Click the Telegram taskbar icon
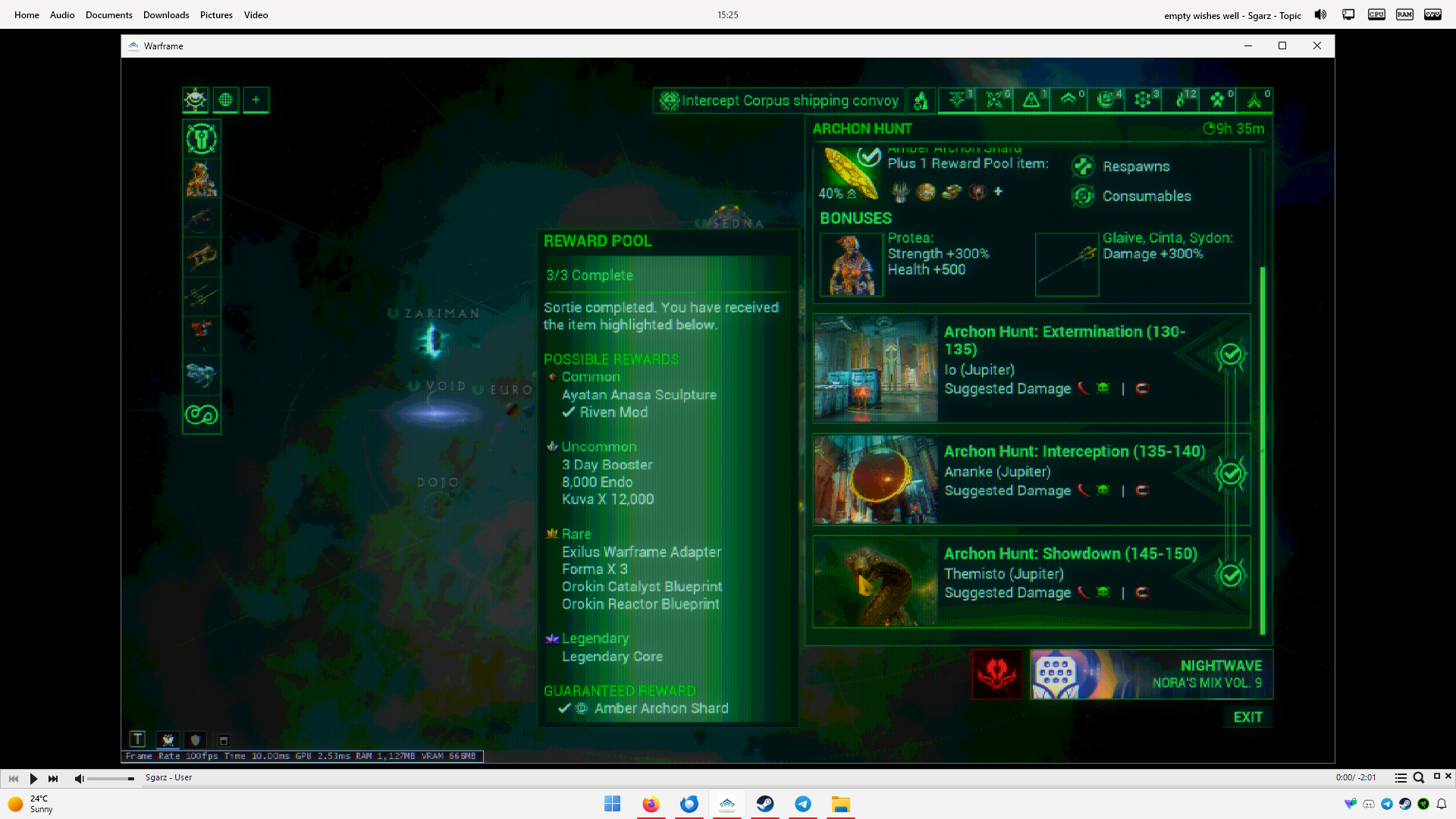The height and width of the screenshot is (819, 1456). coord(803,804)
